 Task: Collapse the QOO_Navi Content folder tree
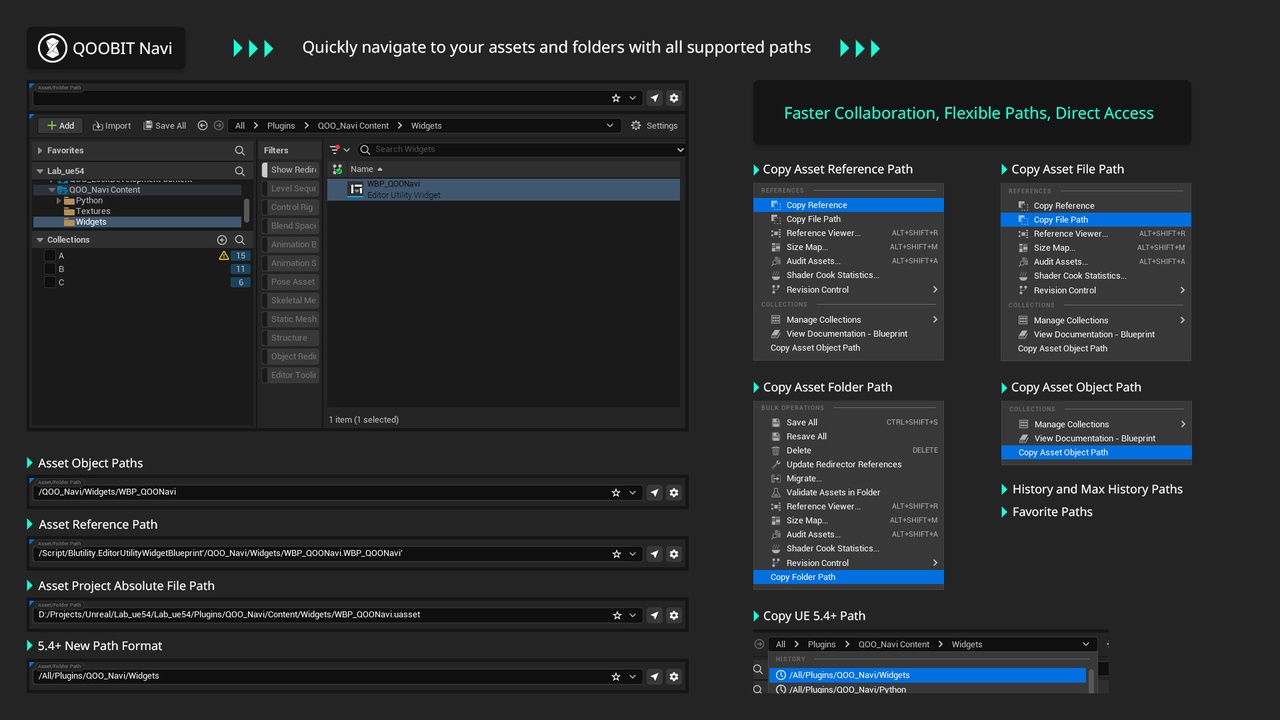pyautogui.click(x=52, y=190)
